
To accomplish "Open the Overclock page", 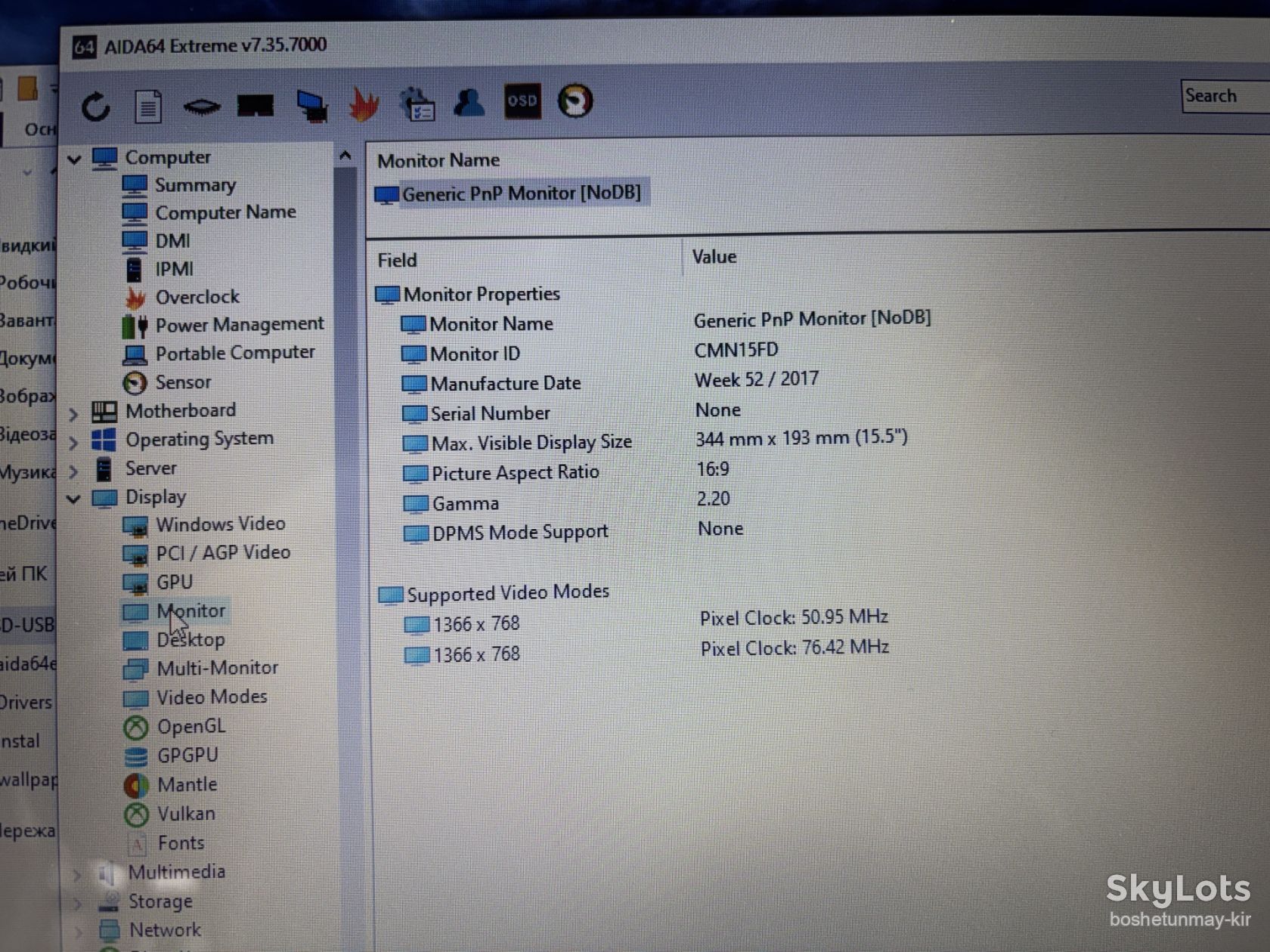I will [182, 298].
